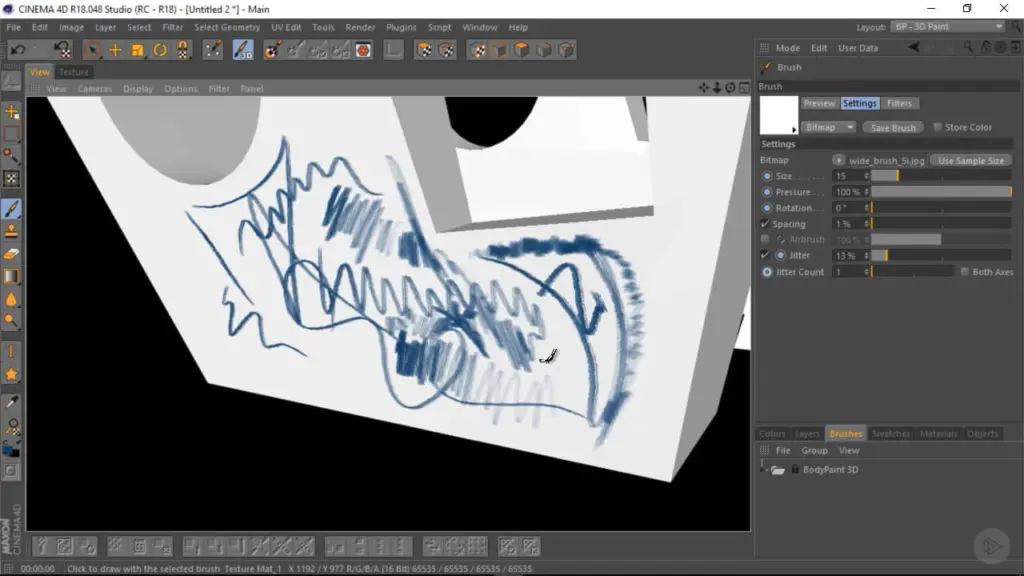Choose the Brush tool in left palette
1024x576 pixels.
click(12, 209)
